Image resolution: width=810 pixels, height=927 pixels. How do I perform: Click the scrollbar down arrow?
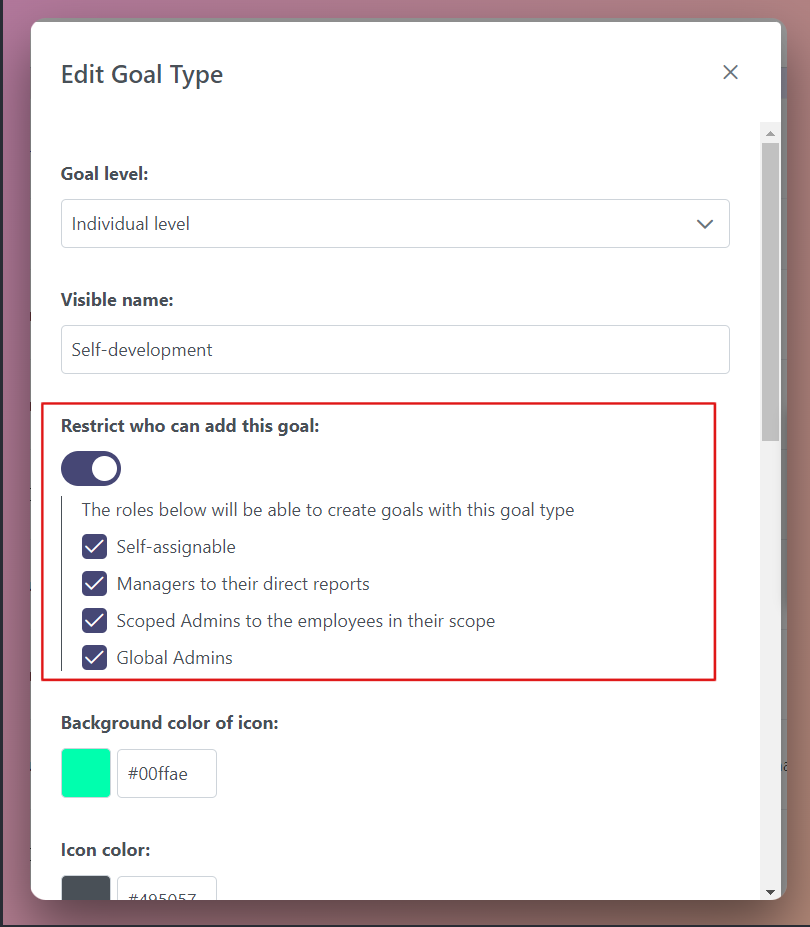770,891
